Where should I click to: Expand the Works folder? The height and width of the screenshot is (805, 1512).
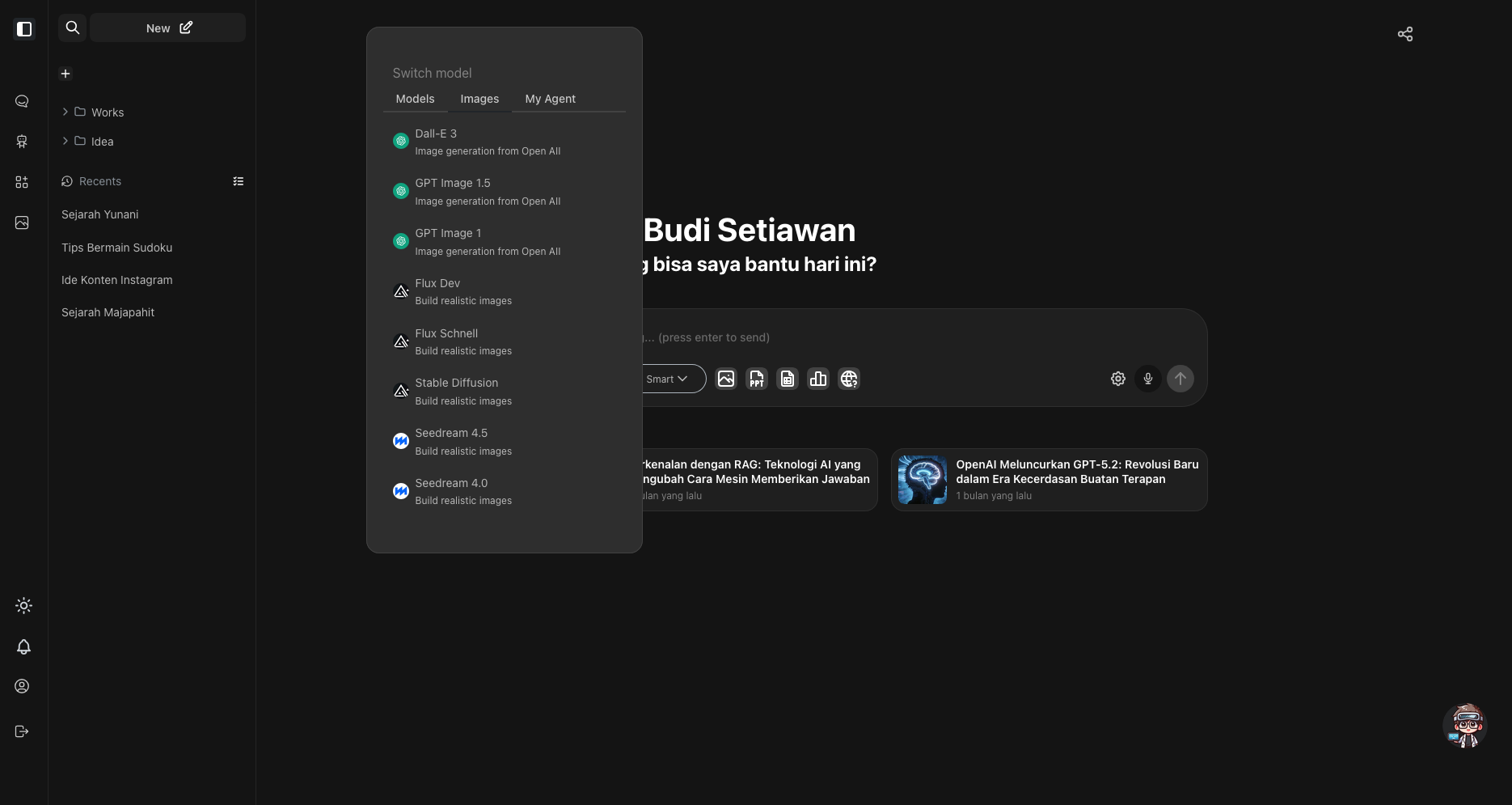point(65,112)
